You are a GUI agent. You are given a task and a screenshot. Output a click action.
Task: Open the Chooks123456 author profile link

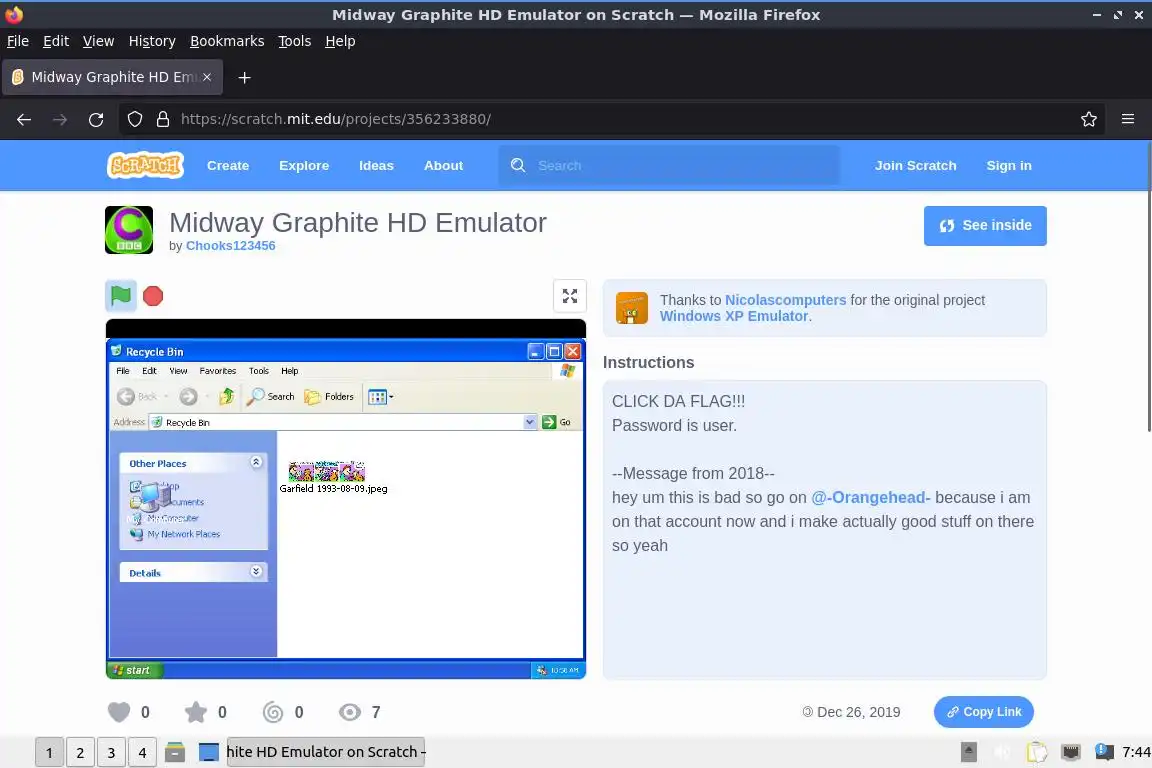click(231, 245)
